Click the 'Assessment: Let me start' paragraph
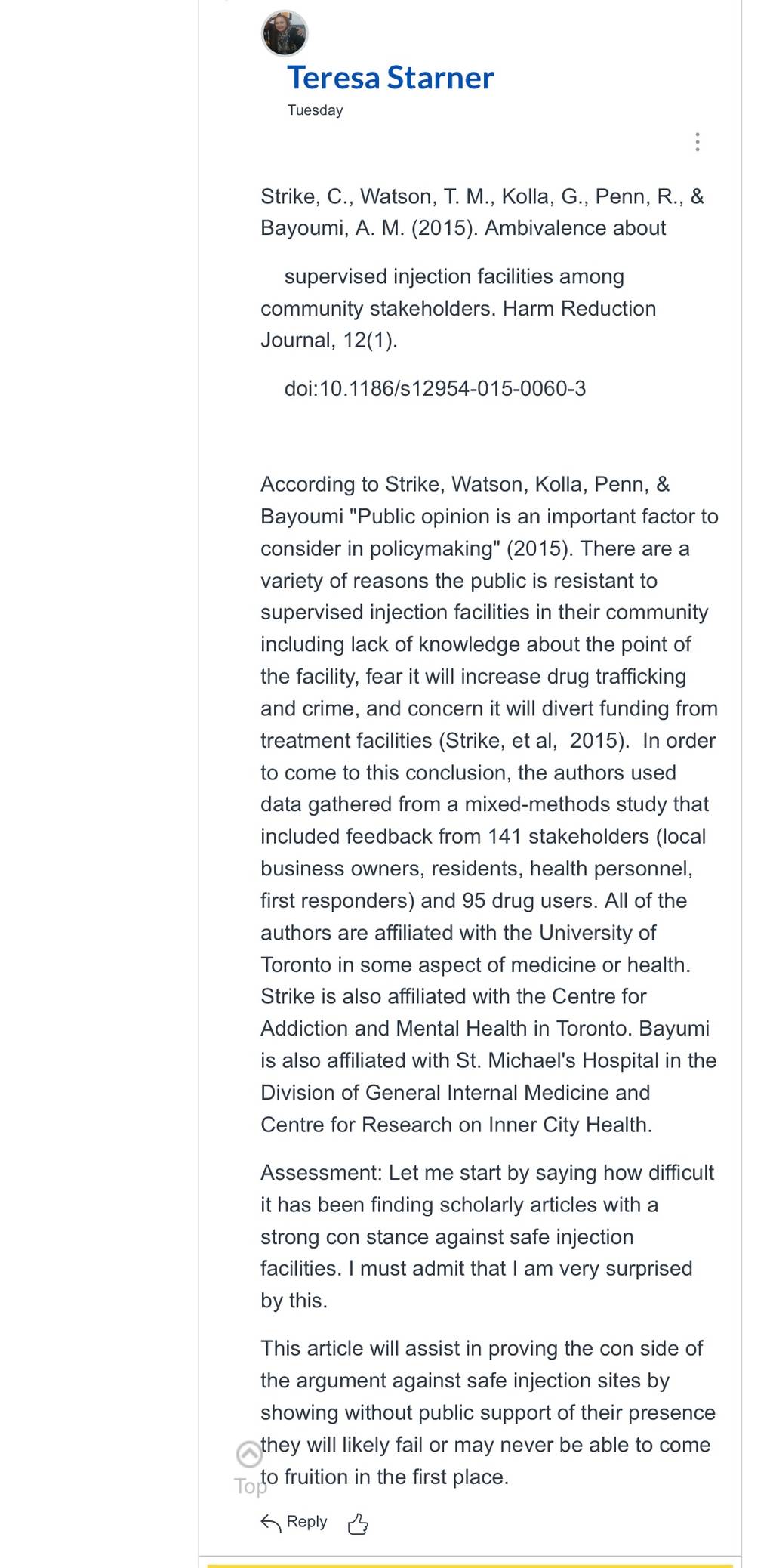The height and width of the screenshot is (1568, 773). tap(488, 1236)
